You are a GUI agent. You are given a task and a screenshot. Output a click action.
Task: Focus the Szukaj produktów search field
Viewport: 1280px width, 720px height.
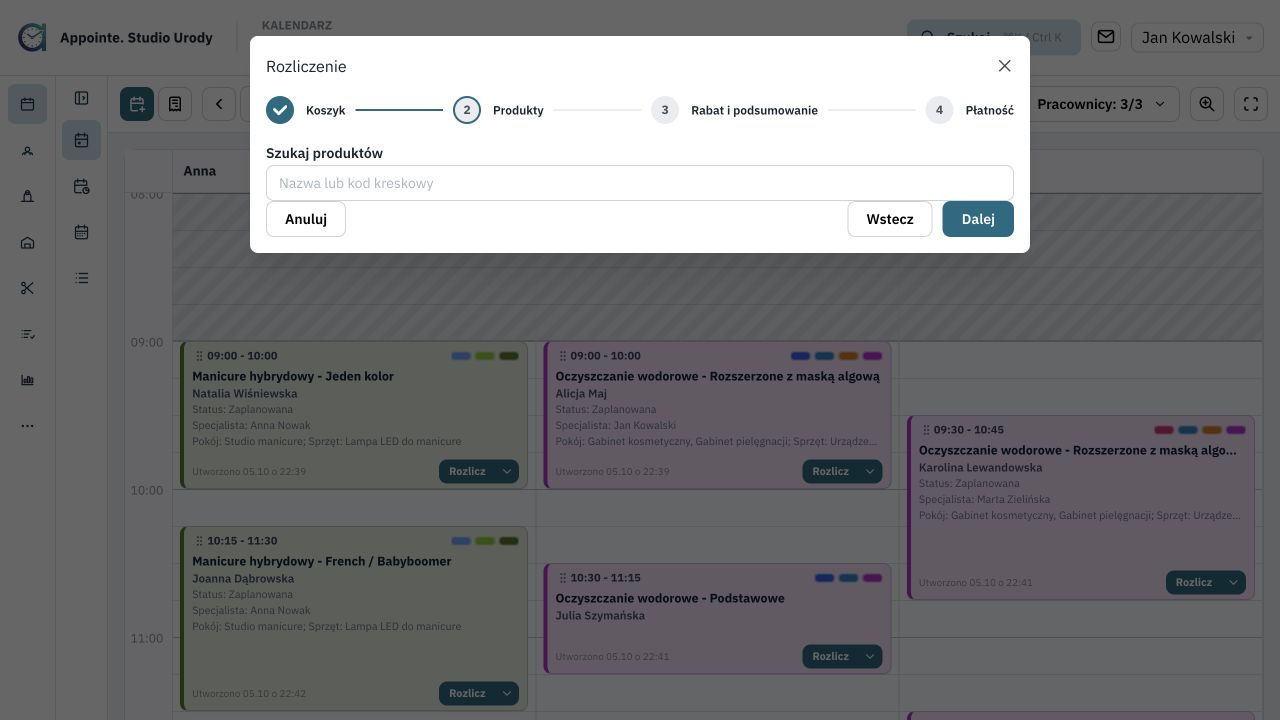(x=640, y=183)
